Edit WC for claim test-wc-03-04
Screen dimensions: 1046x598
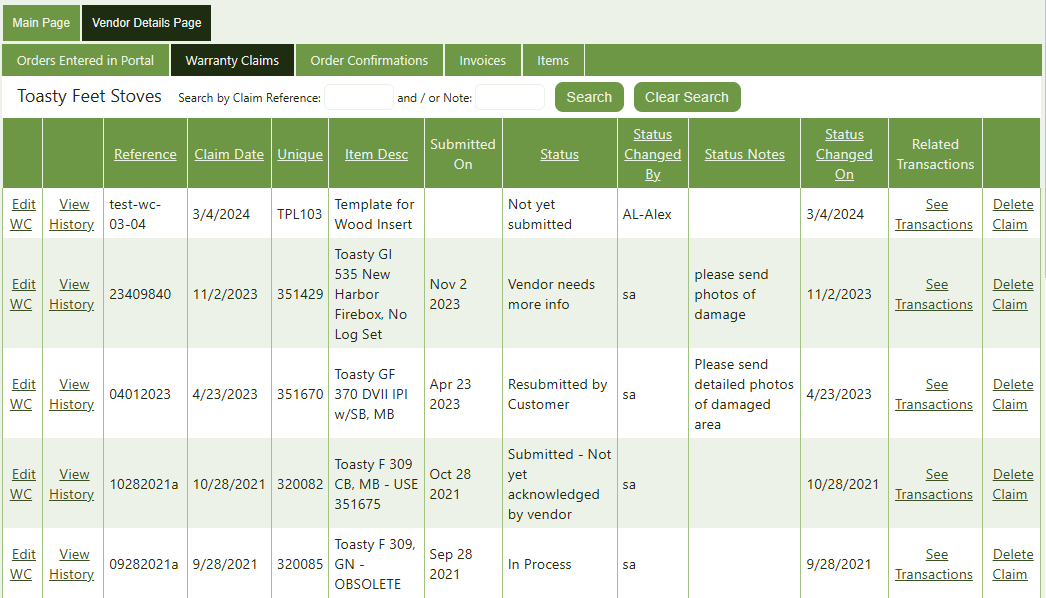[x=21, y=214]
